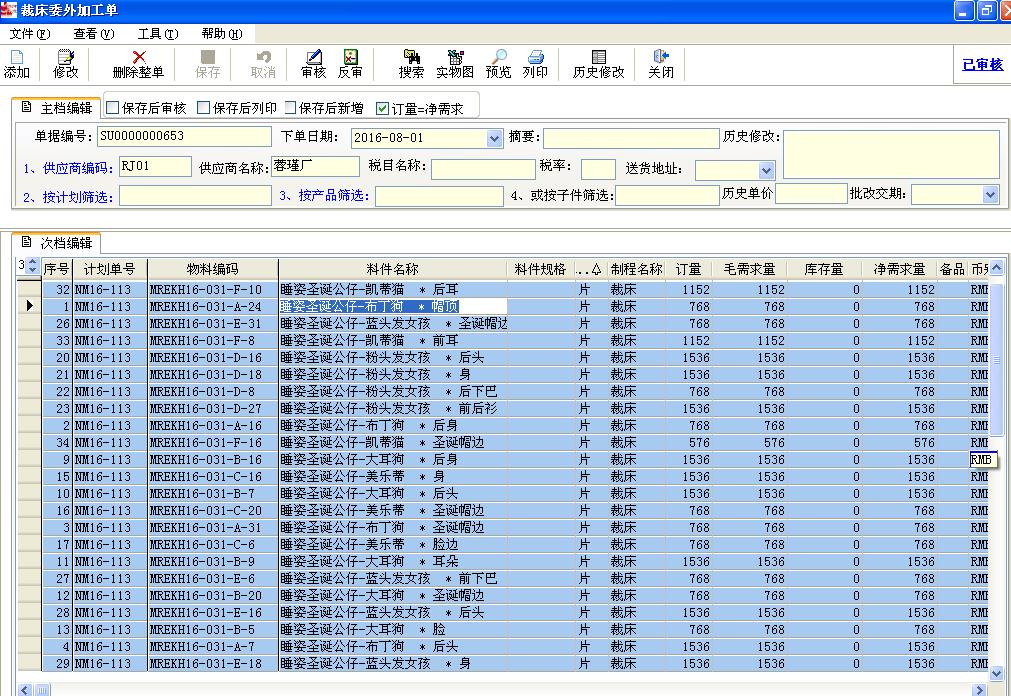Screen dimensions: 1011x696
Task: Click the 修改 (Modify) toolbar icon
Action: click(65, 64)
